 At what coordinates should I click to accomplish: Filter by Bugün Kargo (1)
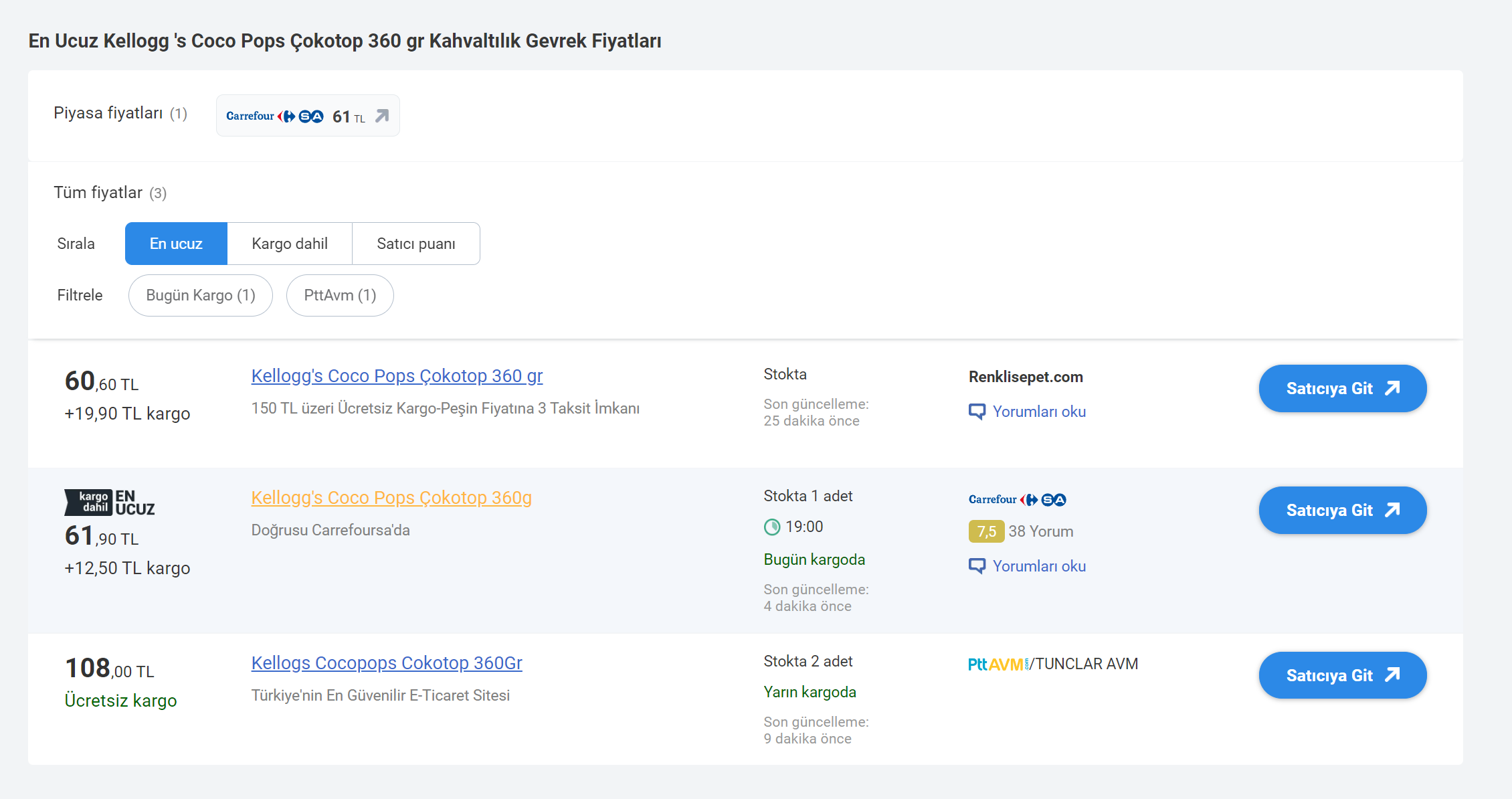point(201,295)
